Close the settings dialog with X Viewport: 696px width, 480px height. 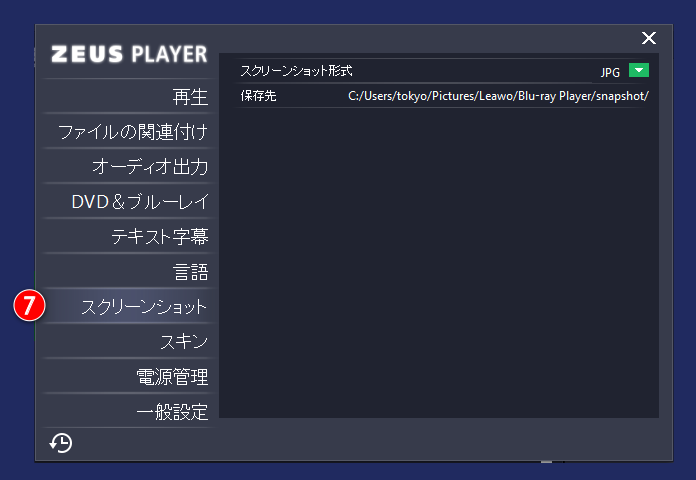coord(649,38)
